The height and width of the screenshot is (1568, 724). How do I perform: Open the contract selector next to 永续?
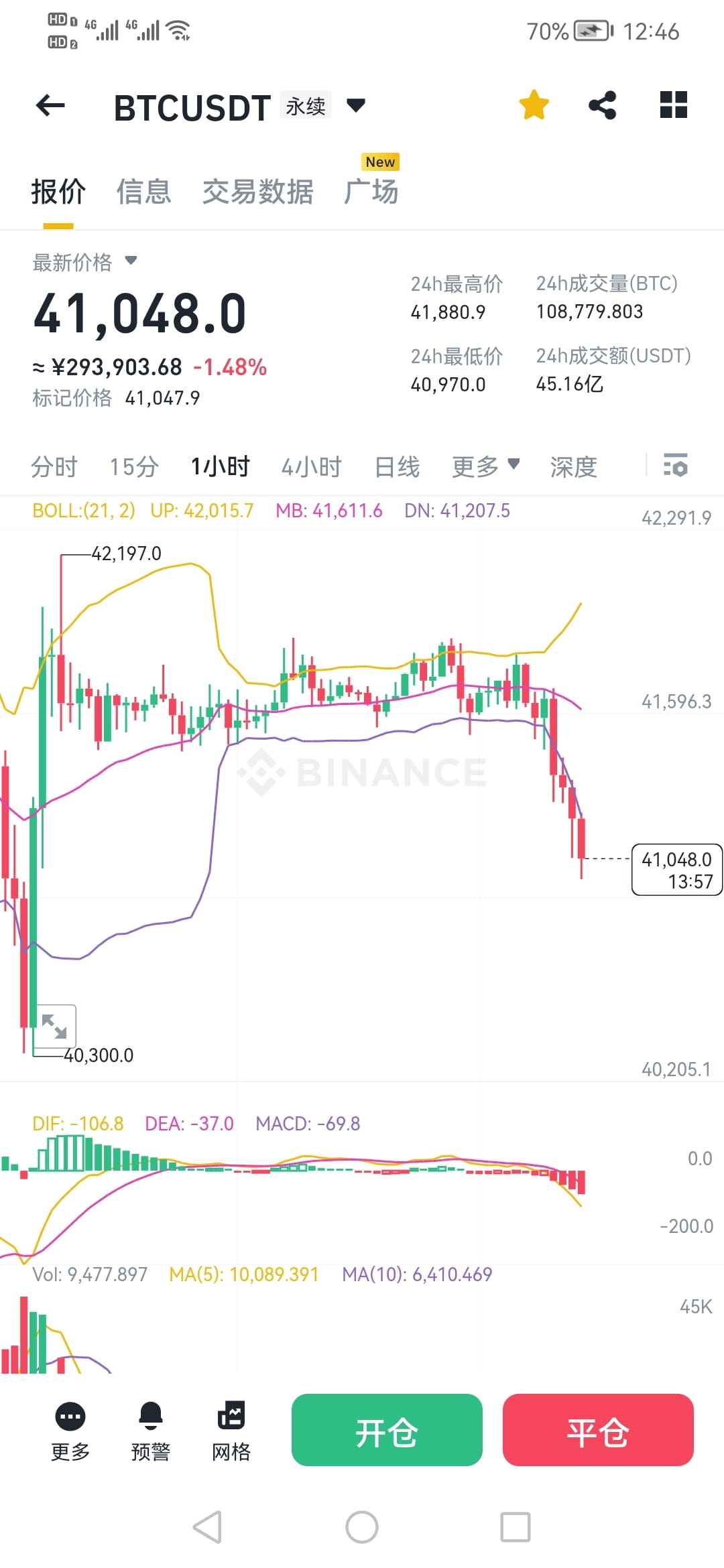356,105
